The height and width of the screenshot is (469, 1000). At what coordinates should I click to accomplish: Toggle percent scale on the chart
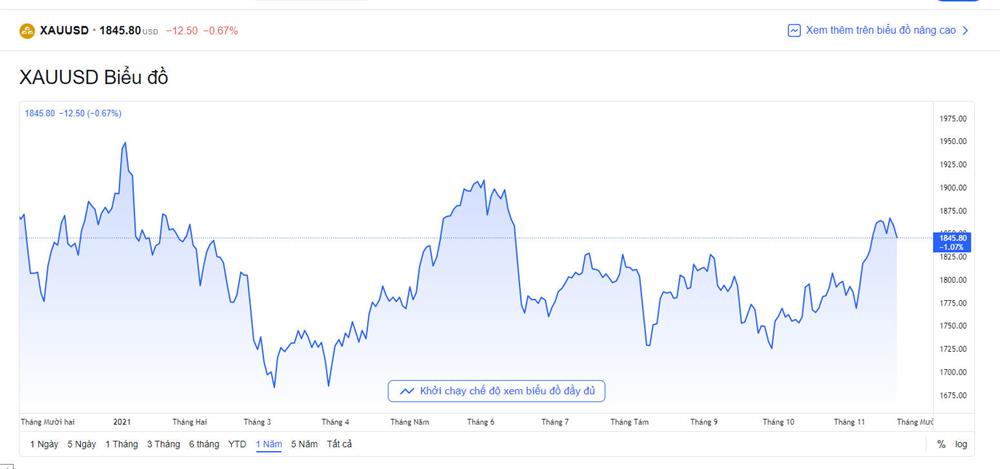coord(941,444)
